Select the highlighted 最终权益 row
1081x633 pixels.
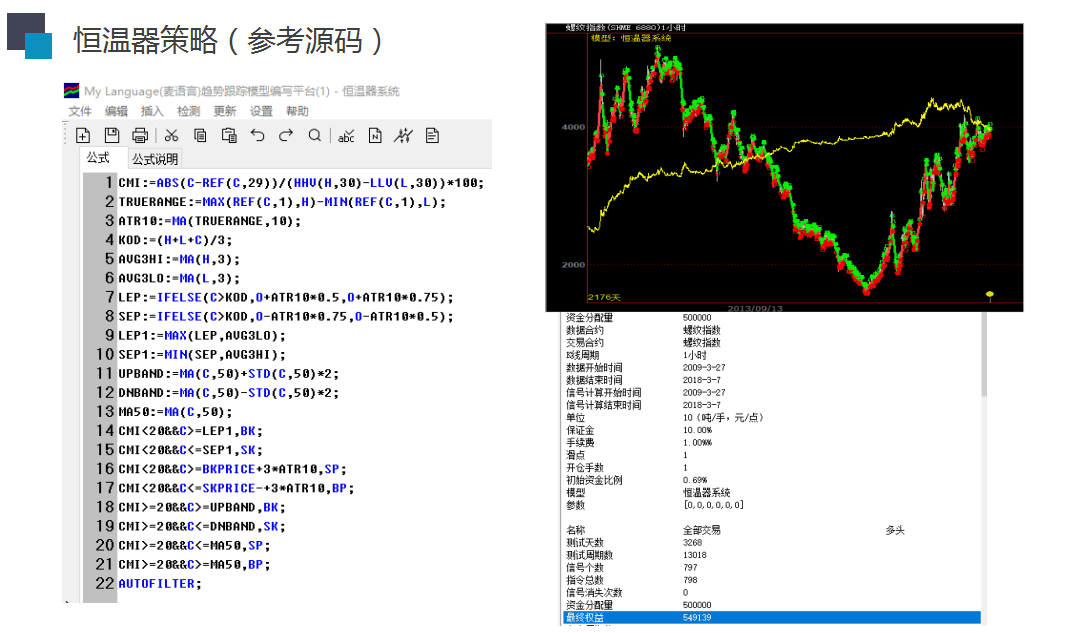point(772,617)
